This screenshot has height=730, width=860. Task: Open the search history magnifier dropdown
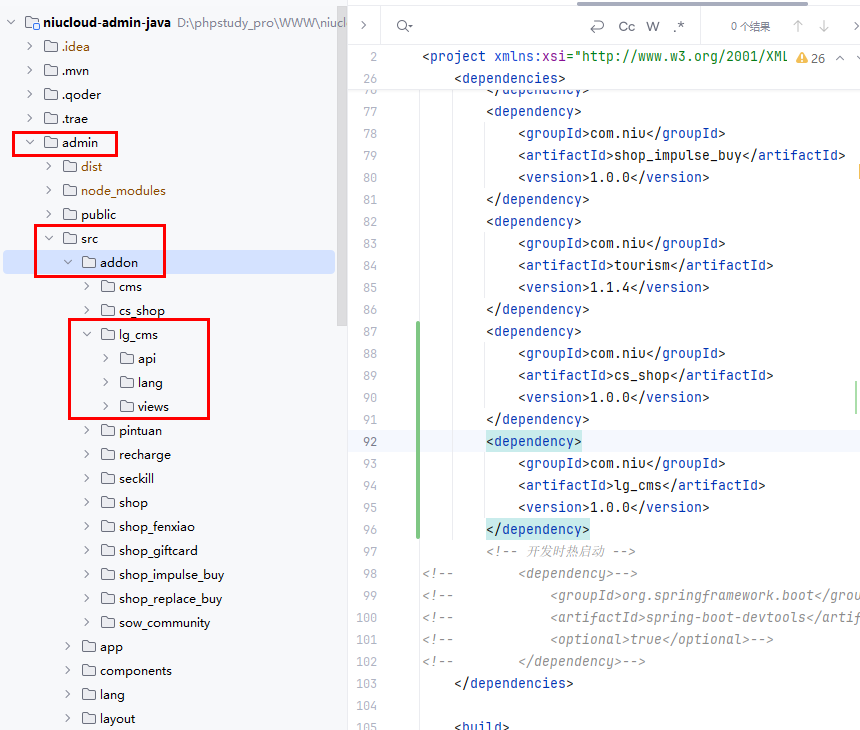point(403,27)
